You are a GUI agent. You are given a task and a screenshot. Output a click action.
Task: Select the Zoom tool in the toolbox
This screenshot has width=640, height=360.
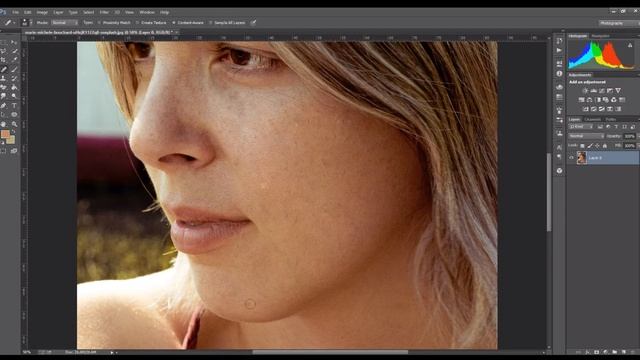pyautogui.click(x=14, y=124)
